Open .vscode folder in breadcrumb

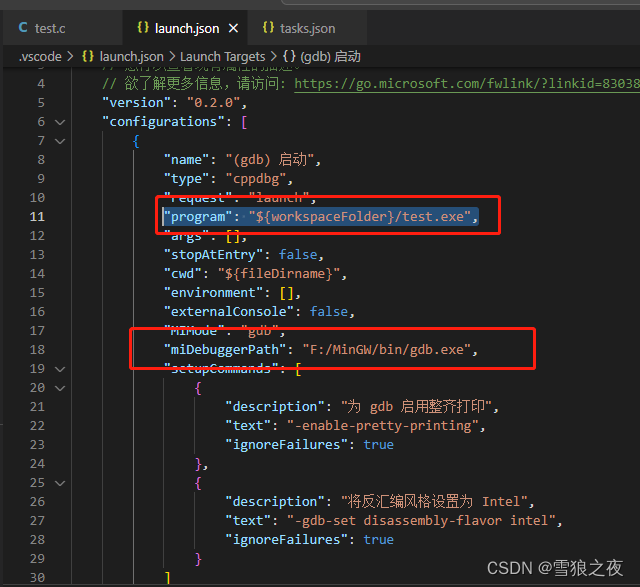tap(40, 56)
